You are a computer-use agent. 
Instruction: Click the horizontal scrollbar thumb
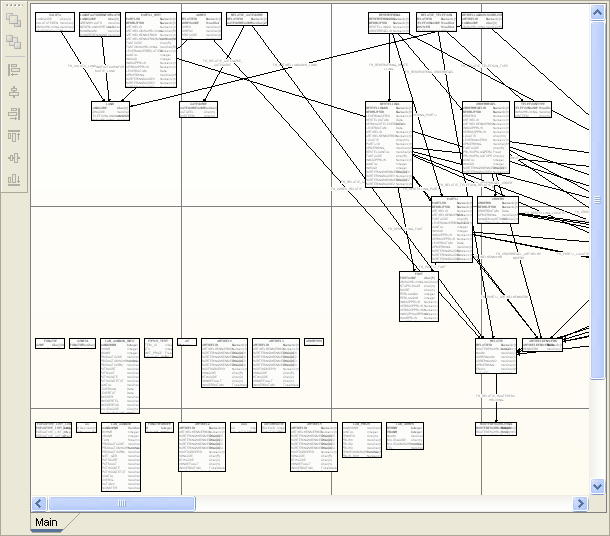tap(122, 503)
